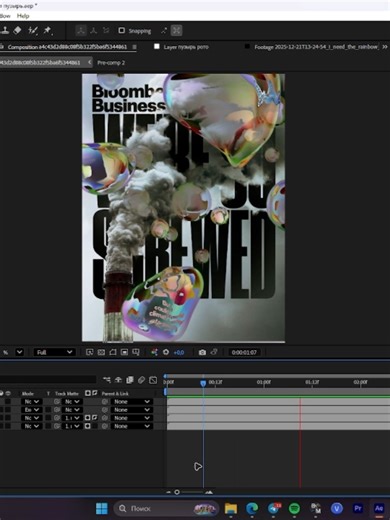Open the Help menu
The image size is (390, 520).
[23, 16]
